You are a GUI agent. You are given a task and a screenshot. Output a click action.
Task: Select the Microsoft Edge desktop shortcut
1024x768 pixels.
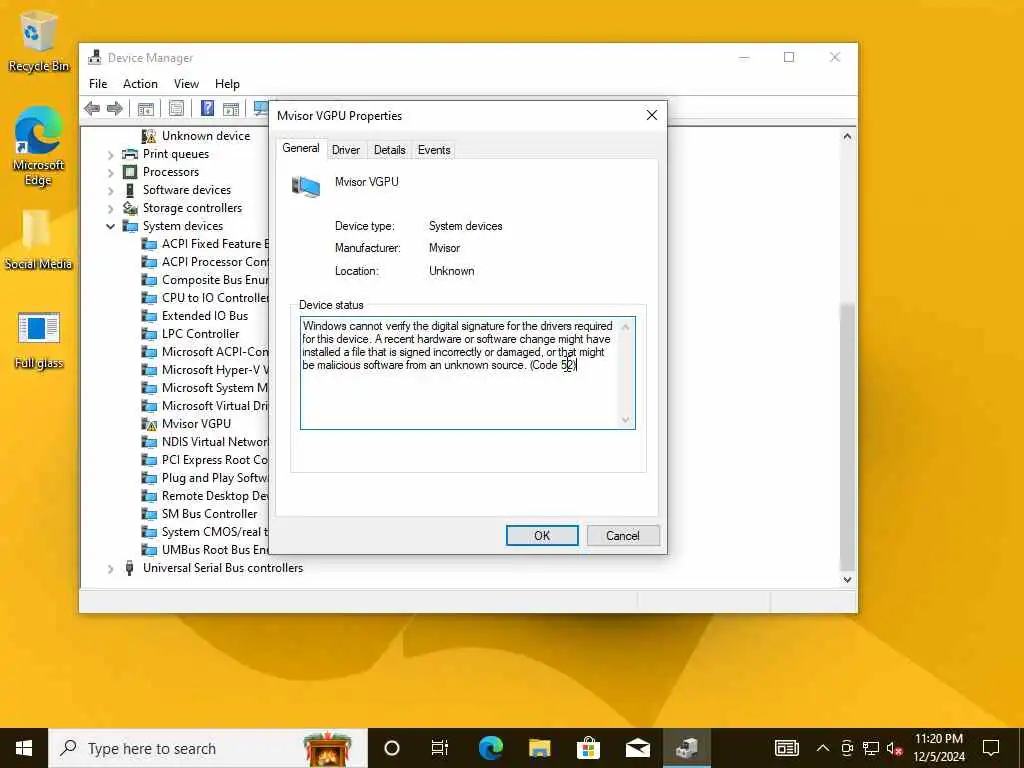point(39,147)
